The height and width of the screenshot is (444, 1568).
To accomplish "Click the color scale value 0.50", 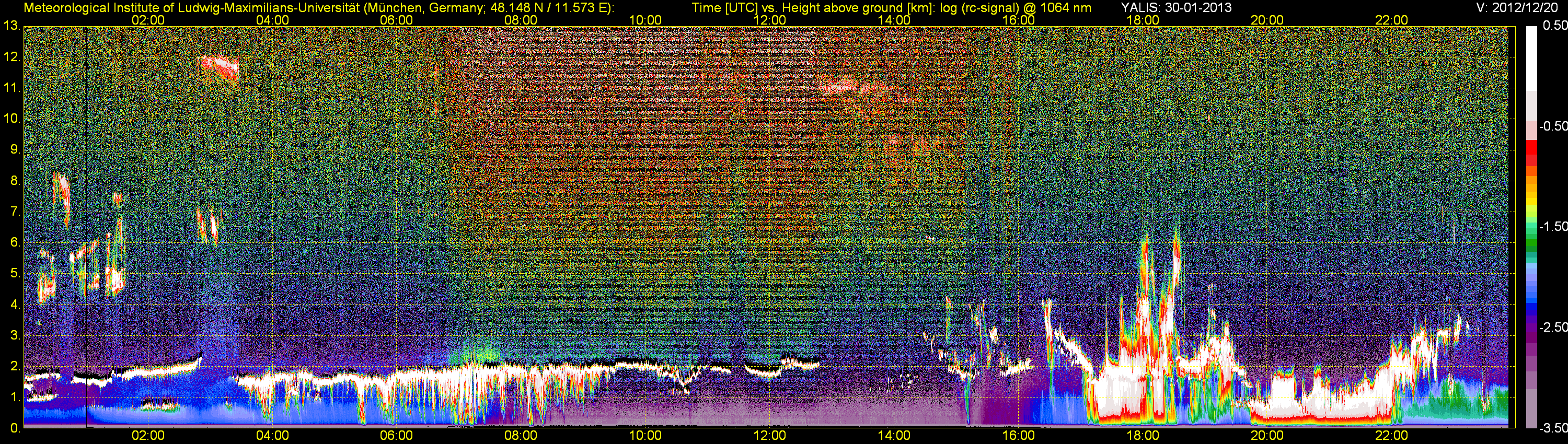I will click(x=1554, y=26).
